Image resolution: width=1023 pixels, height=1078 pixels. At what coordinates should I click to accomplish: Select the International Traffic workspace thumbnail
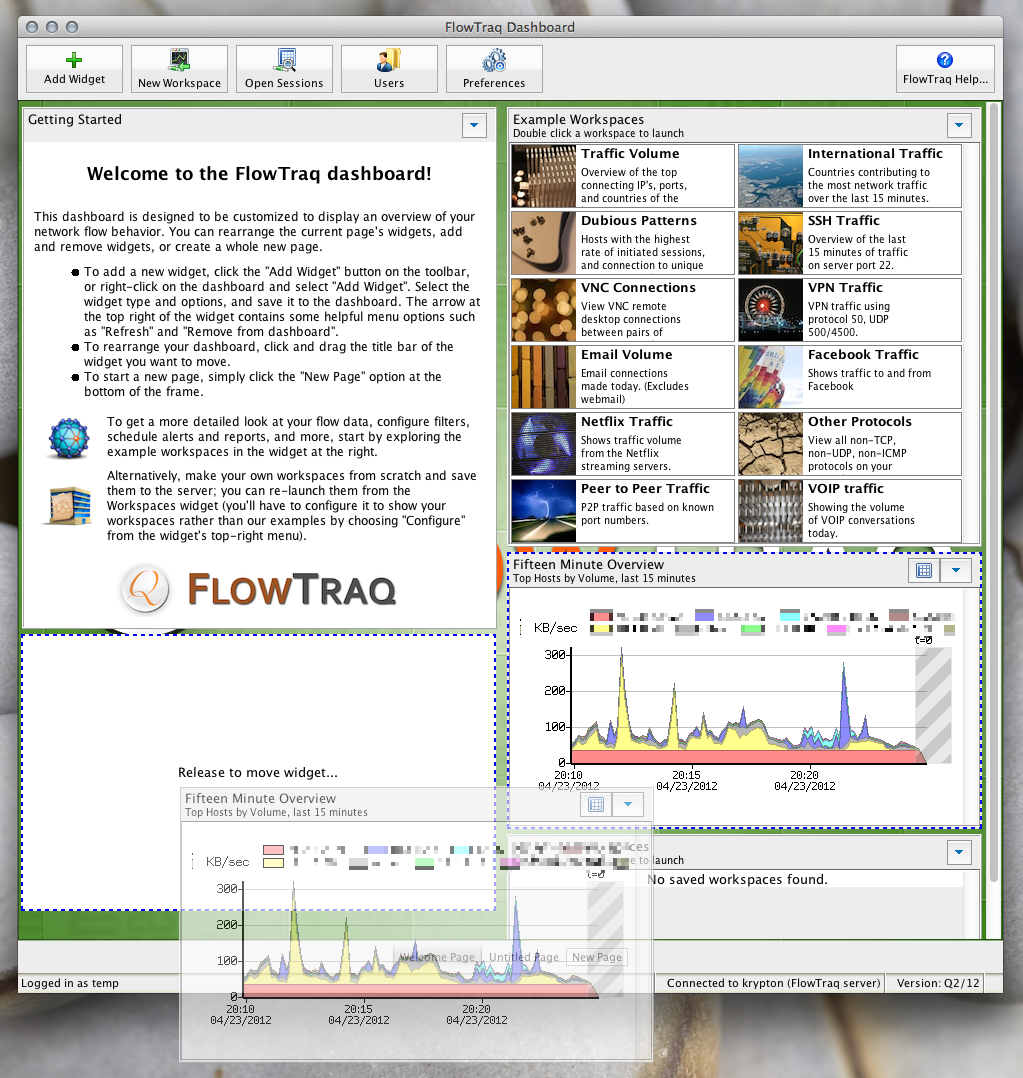point(770,176)
